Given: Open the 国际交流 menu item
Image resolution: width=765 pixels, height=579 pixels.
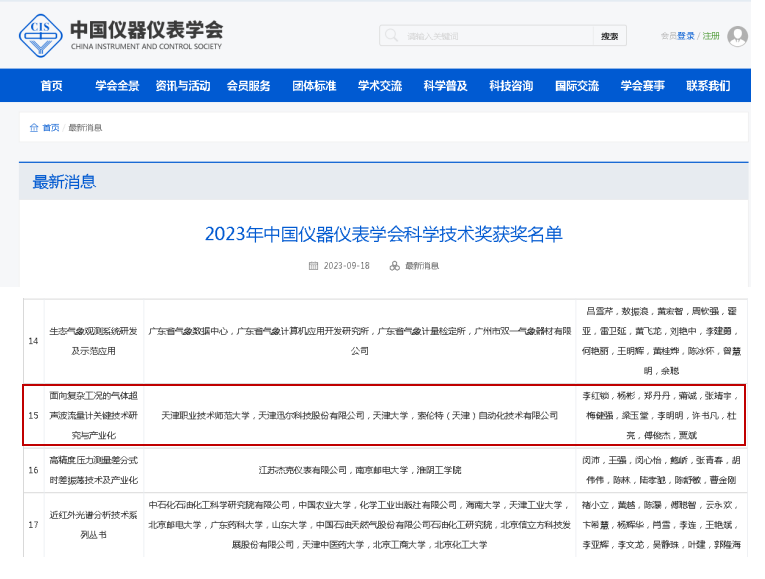Looking at the screenshot, I should [577, 86].
